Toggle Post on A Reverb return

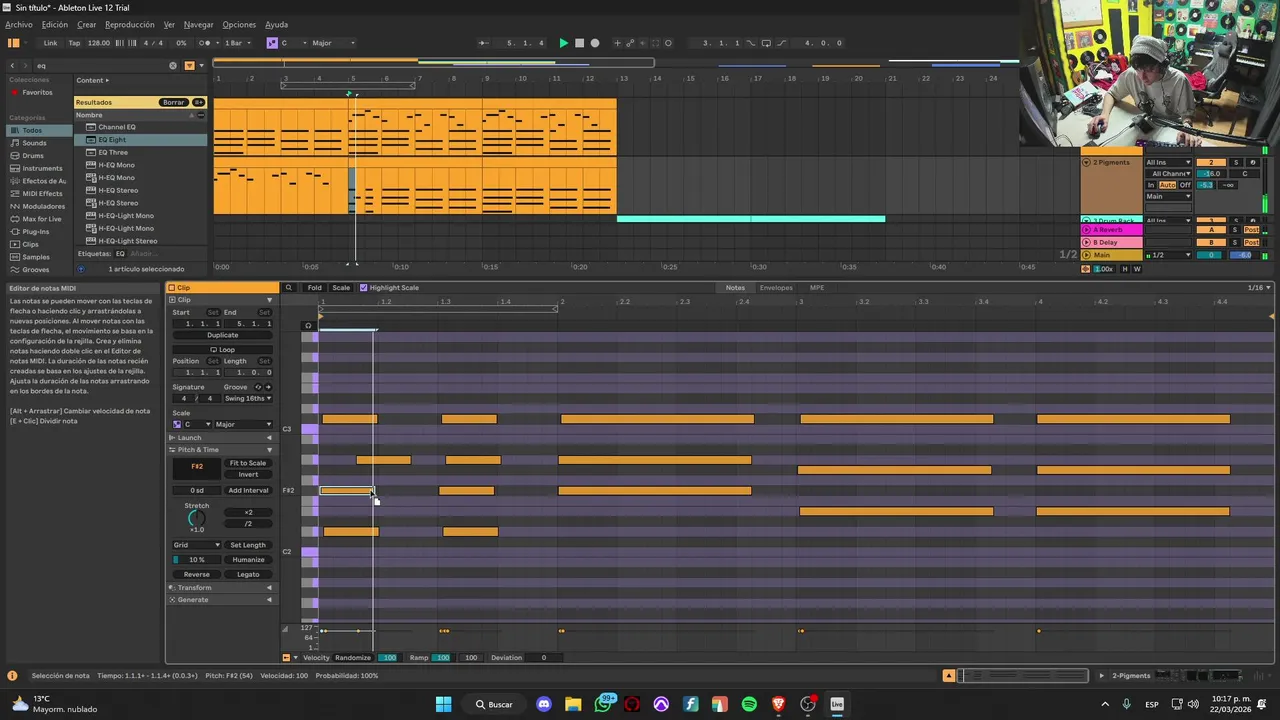coord(1251,230)
